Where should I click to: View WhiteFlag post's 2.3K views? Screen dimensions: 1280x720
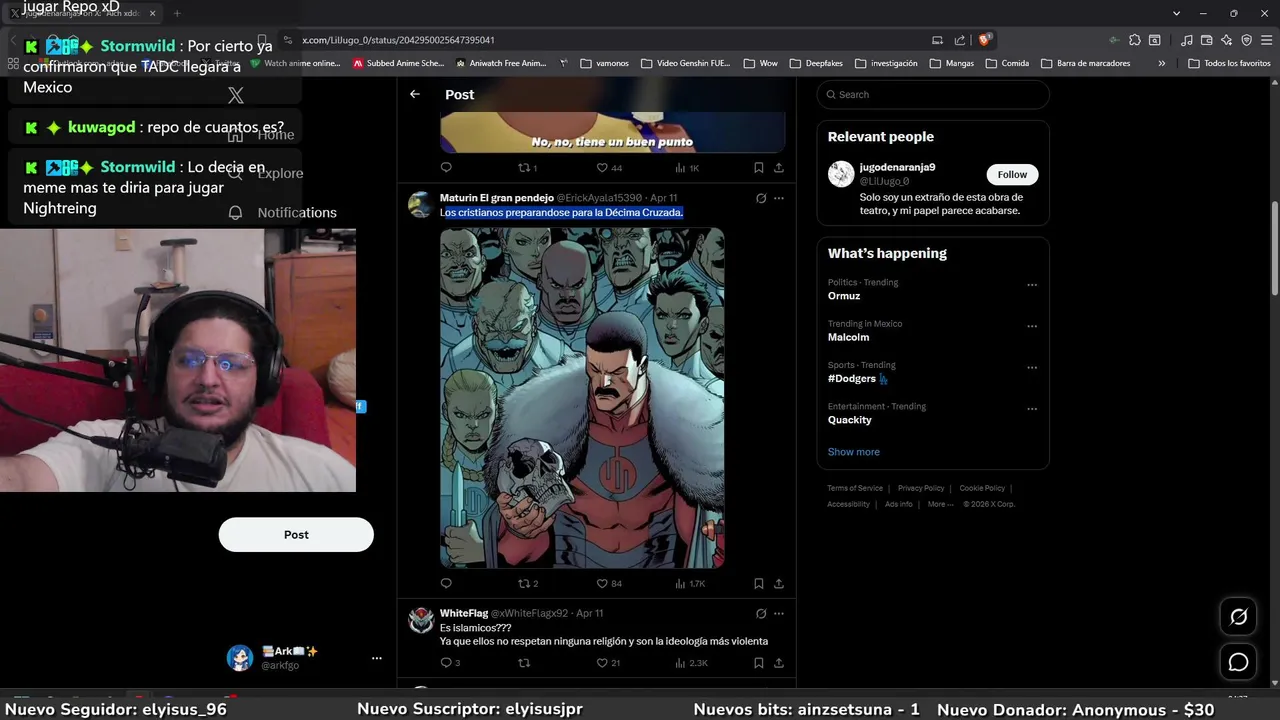(691, 662)
